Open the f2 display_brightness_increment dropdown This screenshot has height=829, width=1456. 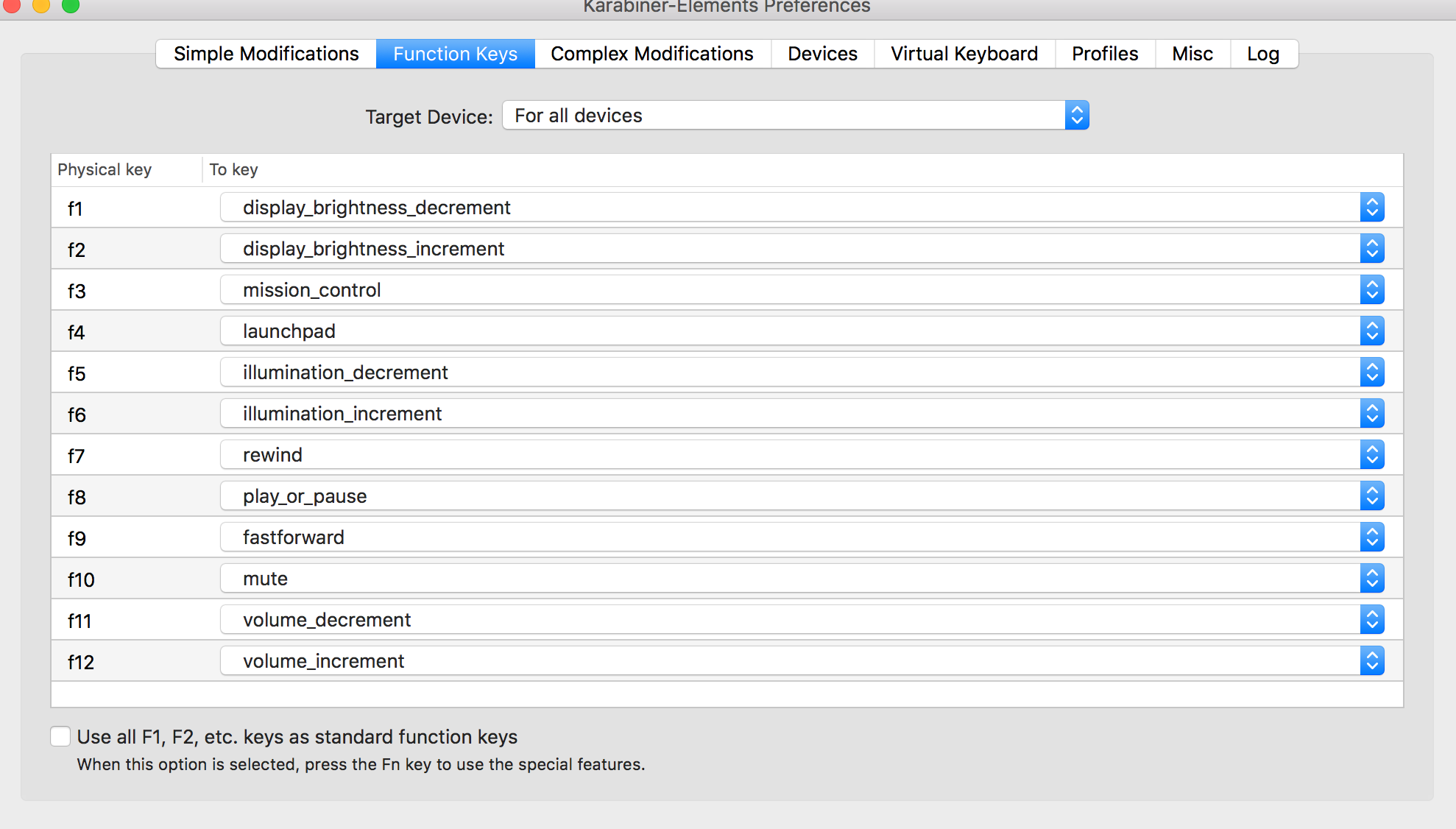click(801, 249)
